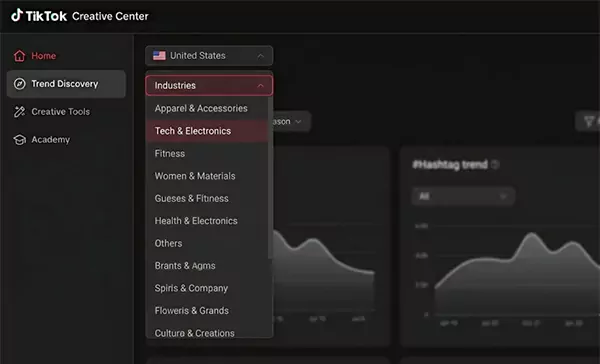
Task: Click the left trend area chart
Action: pos(324,272)
